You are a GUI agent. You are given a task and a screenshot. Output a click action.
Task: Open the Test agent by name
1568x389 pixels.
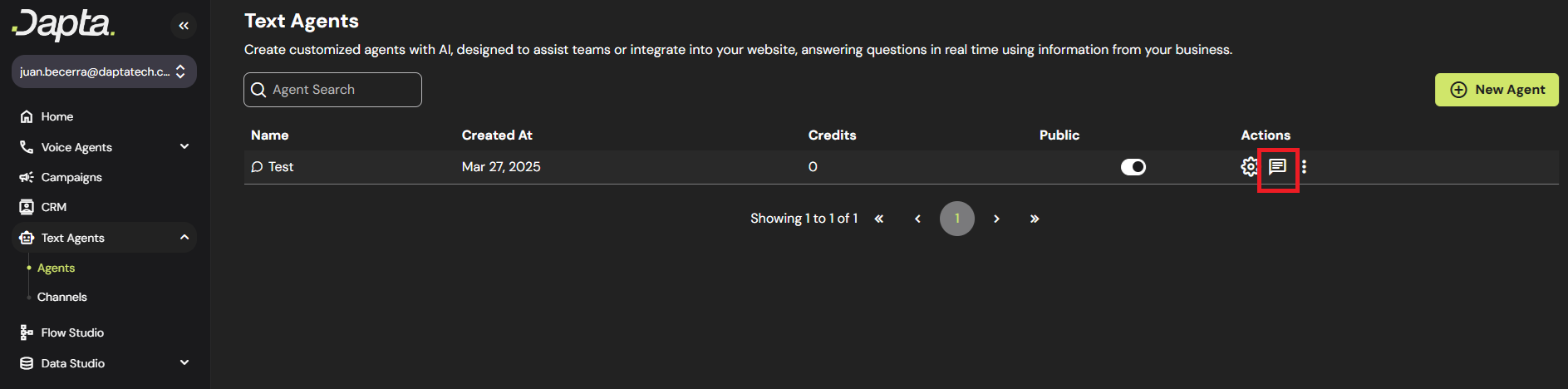click(281, 167)
